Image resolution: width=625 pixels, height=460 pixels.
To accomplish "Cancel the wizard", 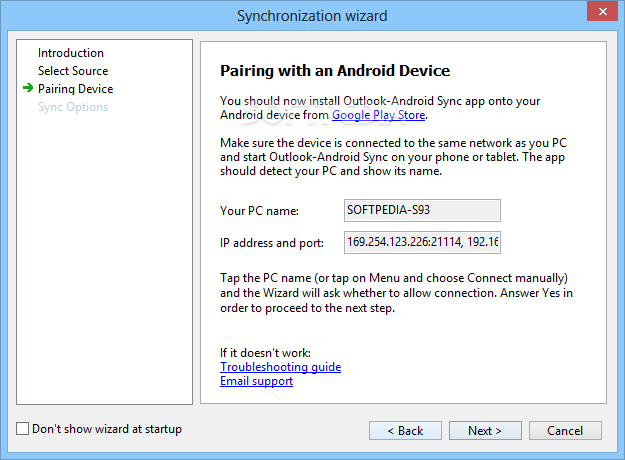I will 565,431.
